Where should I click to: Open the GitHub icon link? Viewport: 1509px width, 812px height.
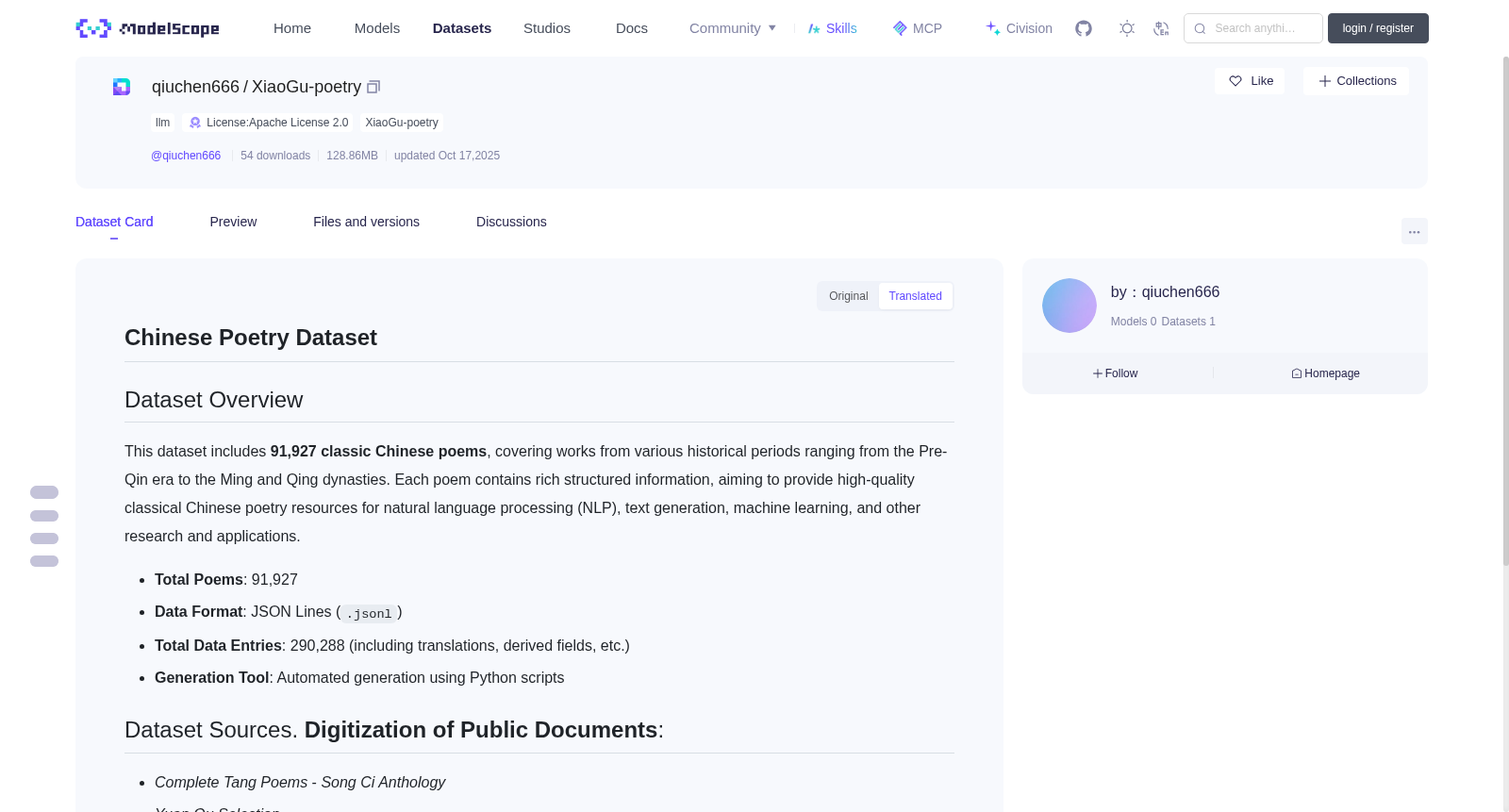pyautogui.click(x=1084, y=28)
